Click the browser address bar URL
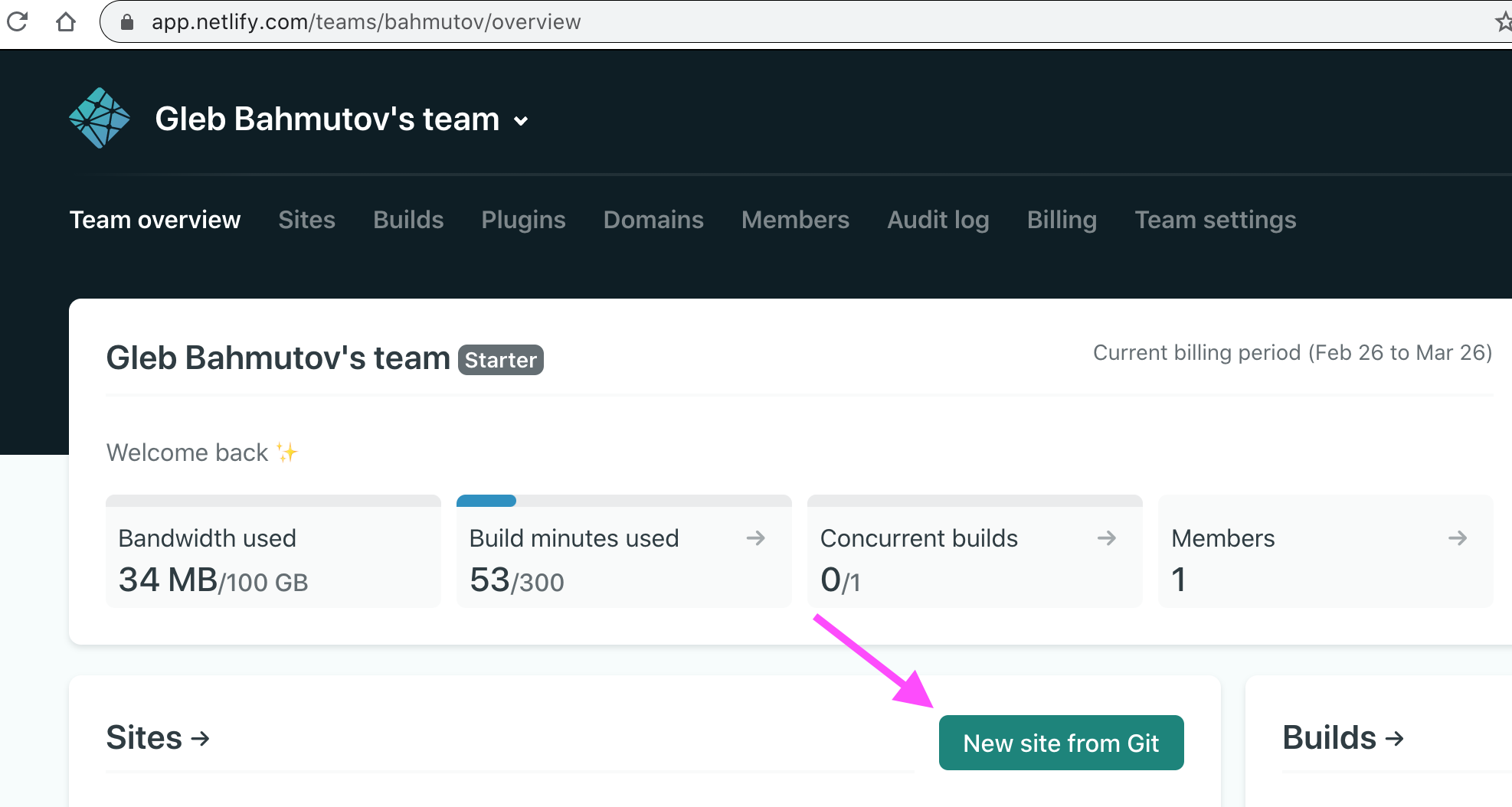Image resolution: width=1512 pixels, height=807 pixels. click(366, 22)
